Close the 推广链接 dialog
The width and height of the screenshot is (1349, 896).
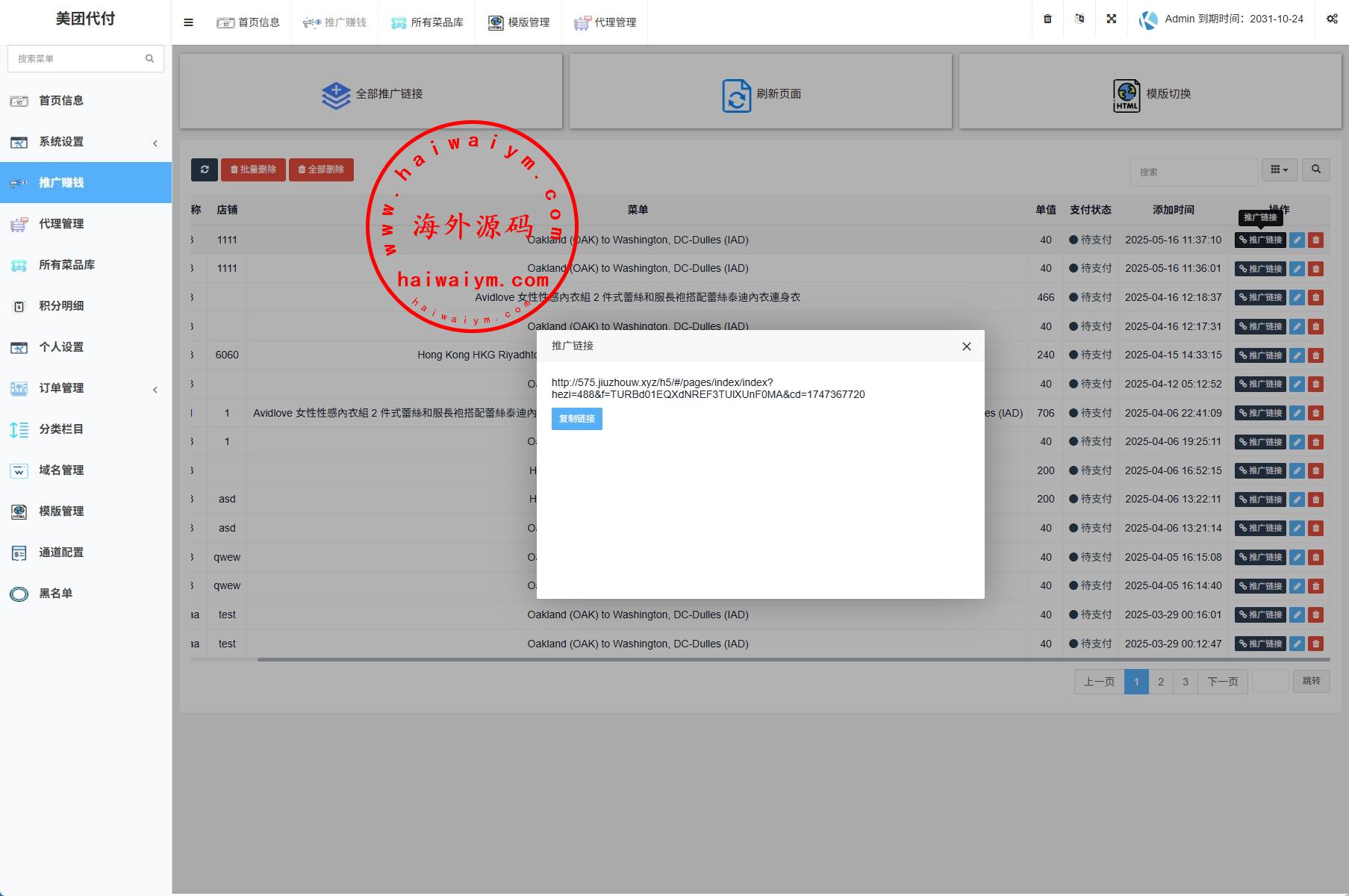click(966, 346)
